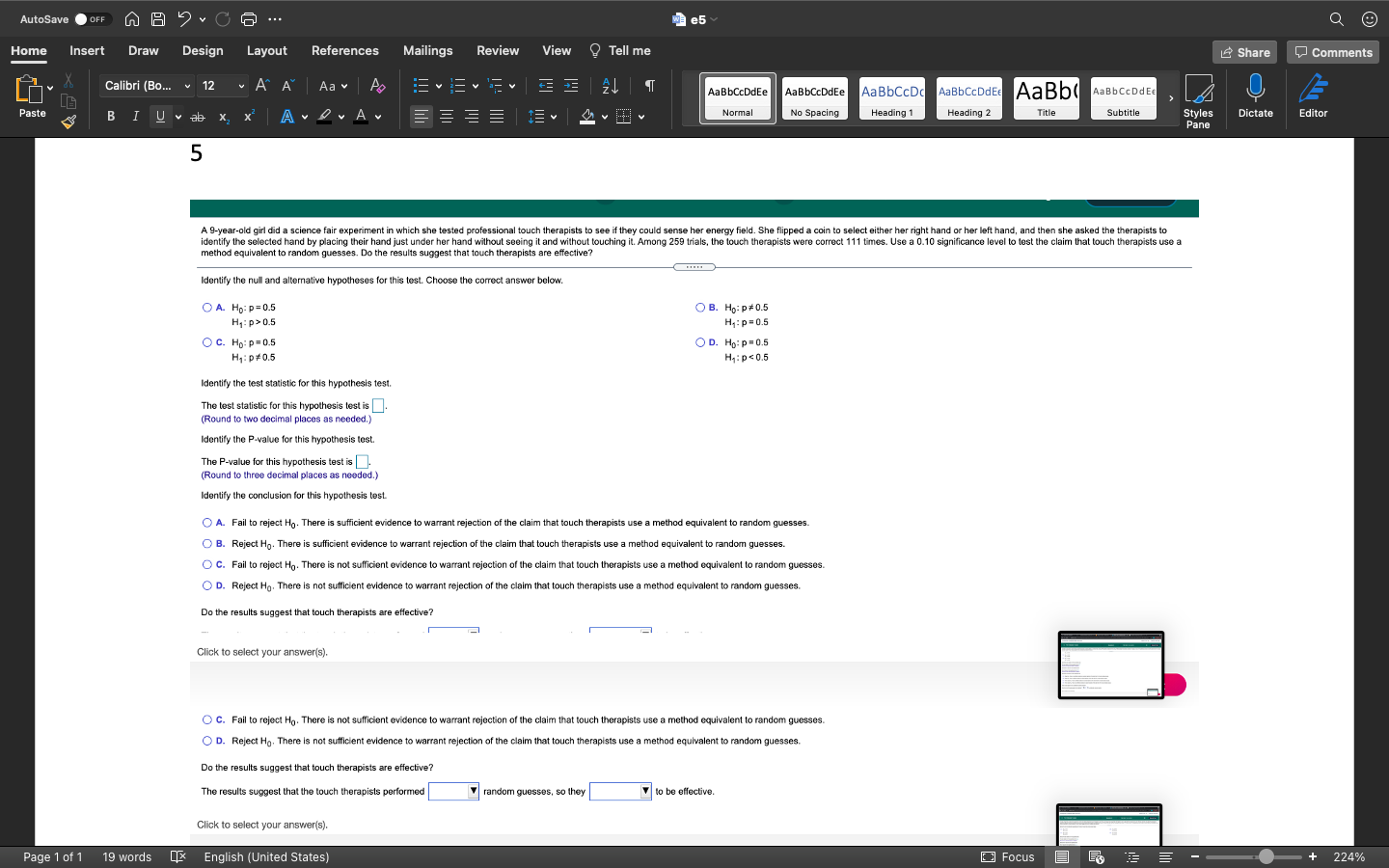The image size is (1389, 868).
Task: Select option C: H1 p≠0.5
Action: tap(206, 342)
